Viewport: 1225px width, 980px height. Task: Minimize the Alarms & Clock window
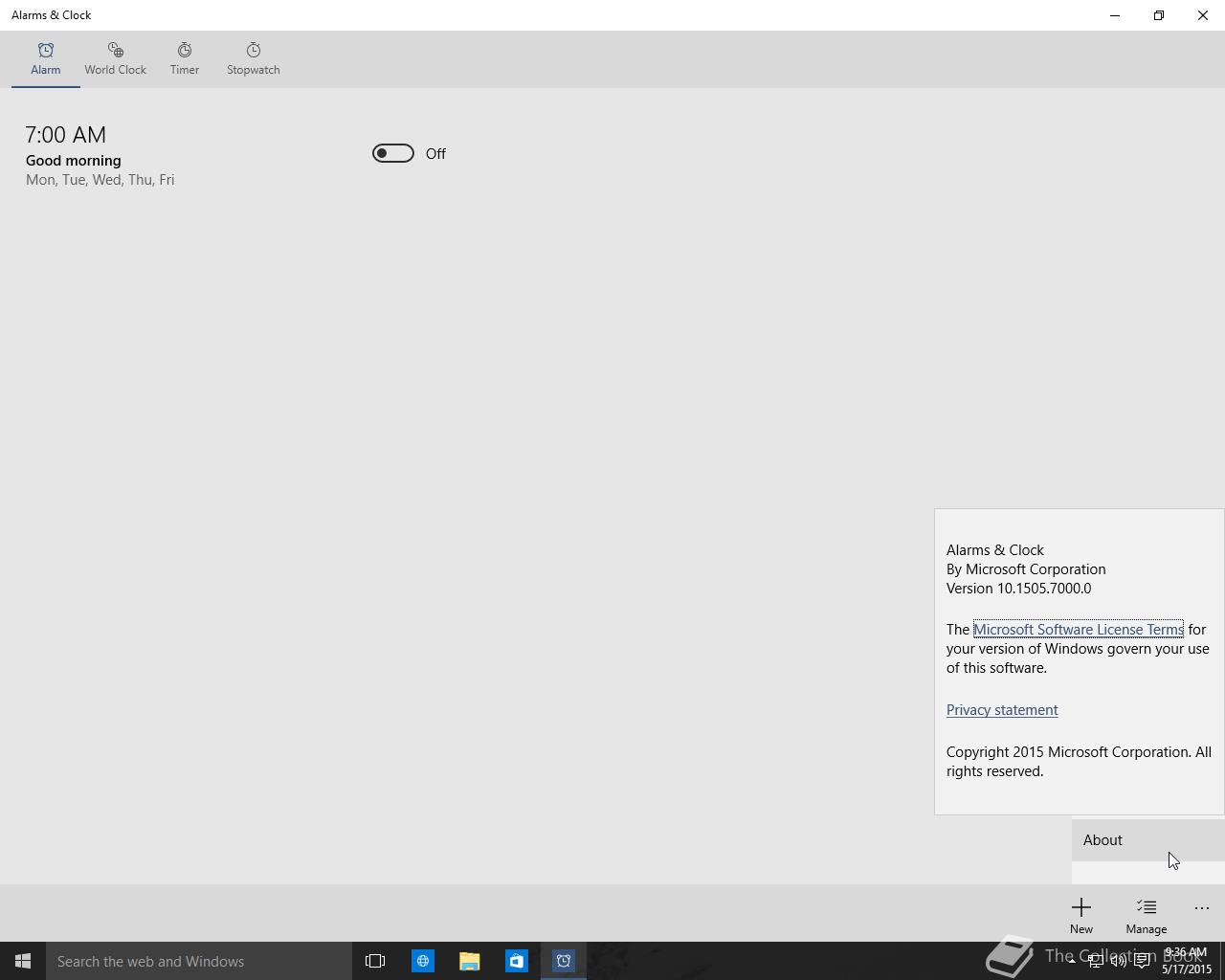click(1115, 15)
